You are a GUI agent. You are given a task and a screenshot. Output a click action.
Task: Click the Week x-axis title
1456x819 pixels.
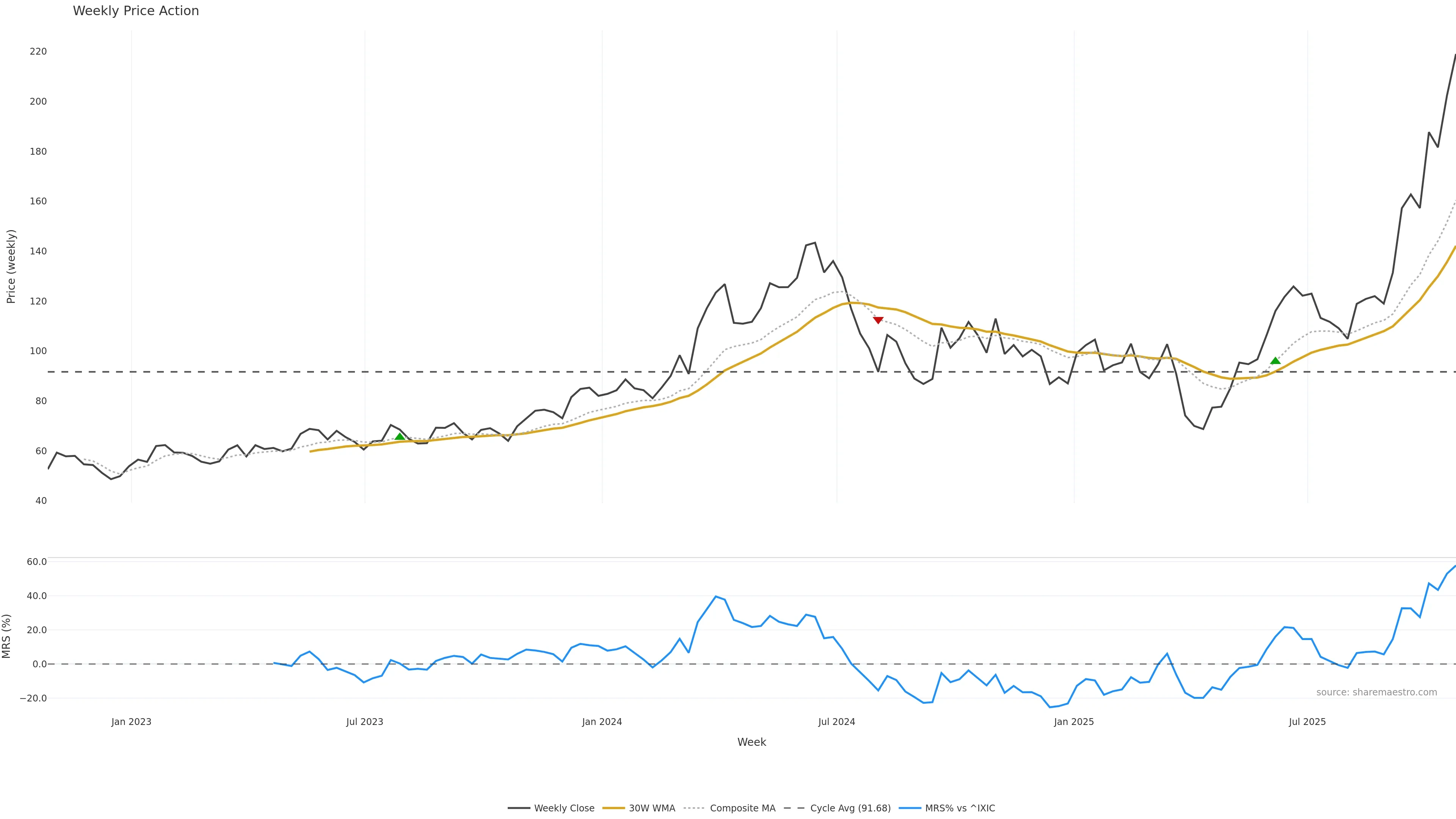click(751, 742)
